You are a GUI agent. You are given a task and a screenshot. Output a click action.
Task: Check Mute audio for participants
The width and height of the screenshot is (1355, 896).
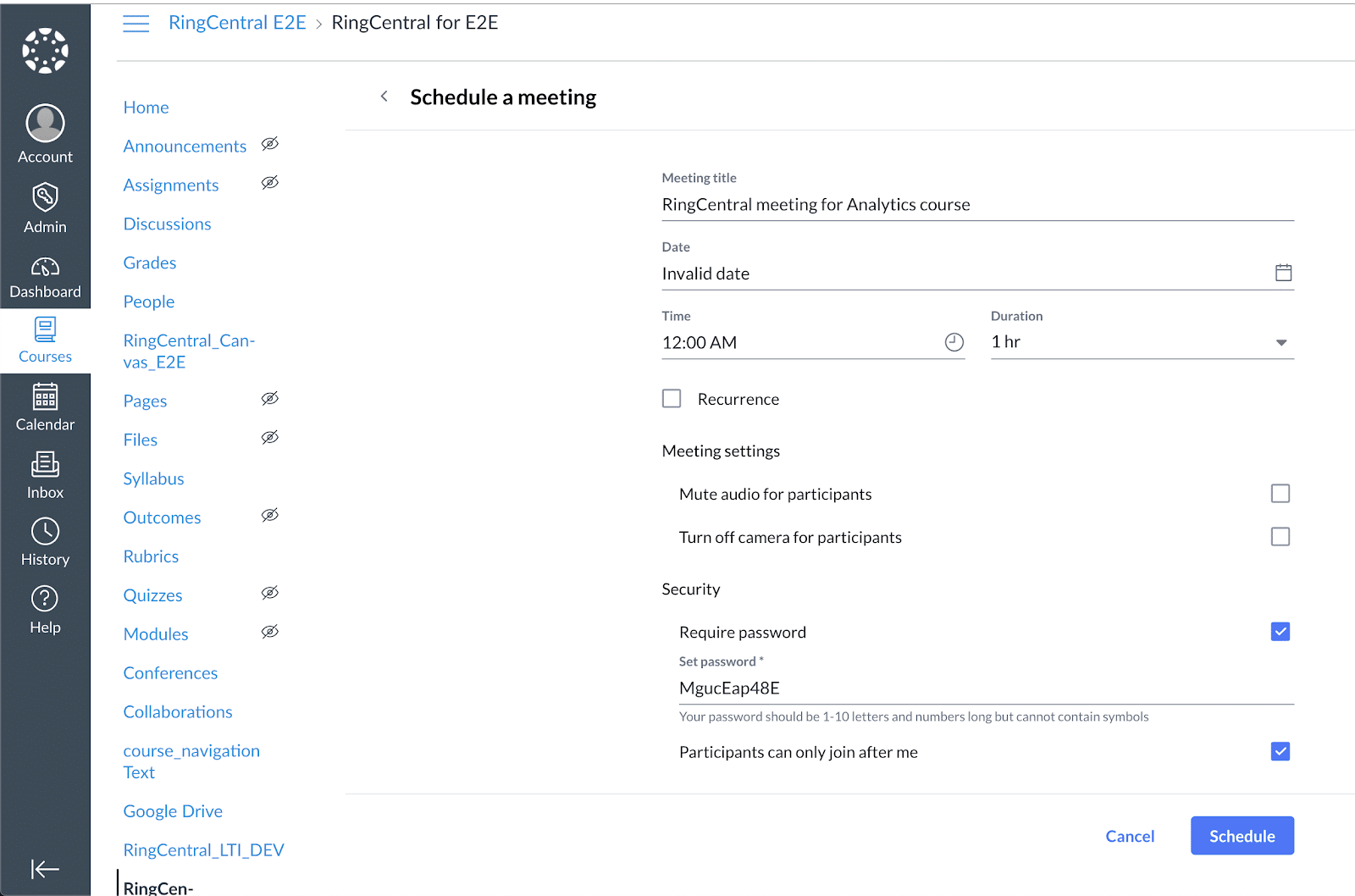pos(1280,494)
